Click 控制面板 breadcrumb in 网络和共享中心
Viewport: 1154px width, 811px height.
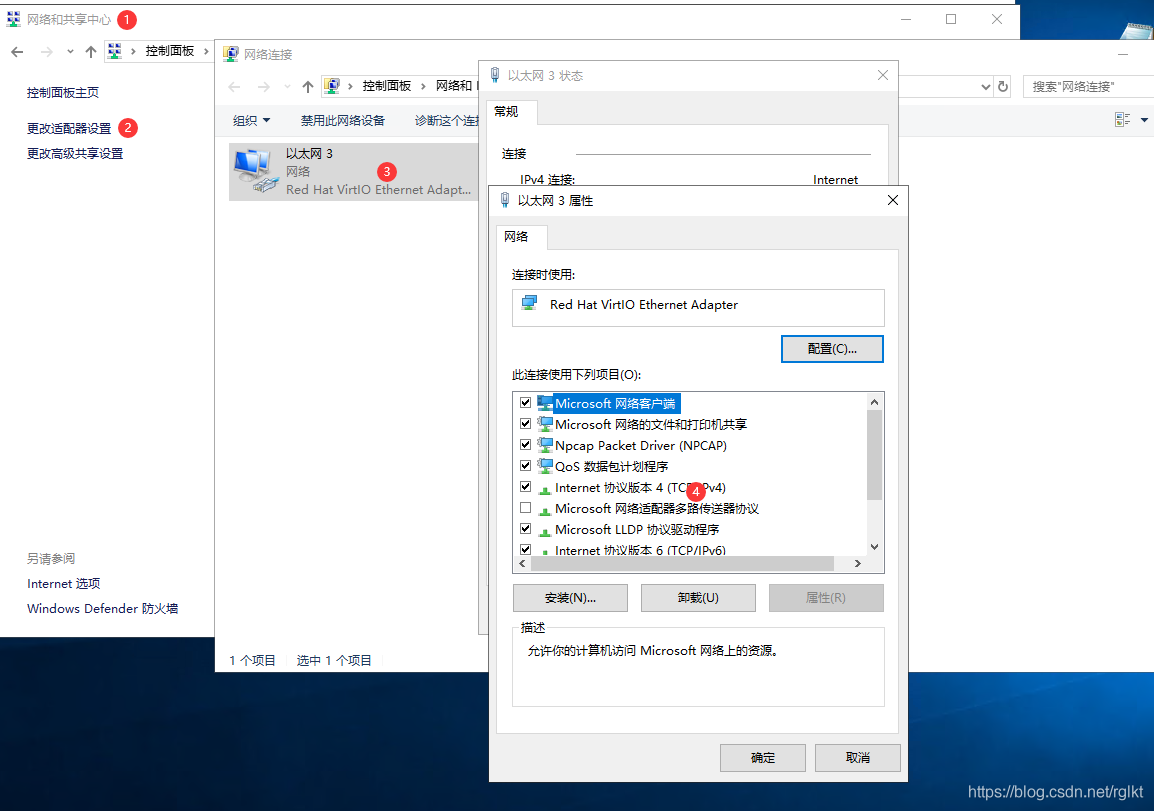point(169,51)
